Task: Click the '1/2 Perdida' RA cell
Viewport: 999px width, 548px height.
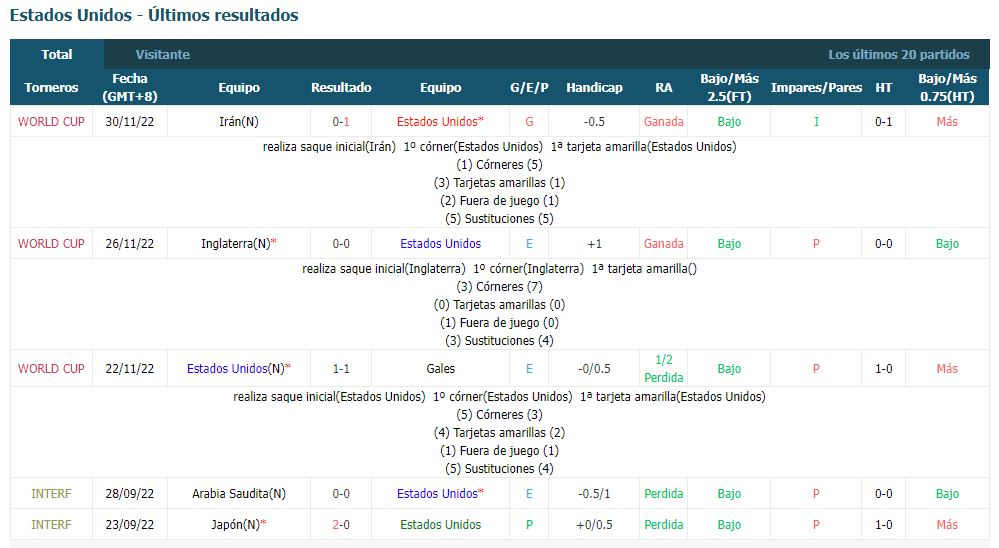Action: 663,368
